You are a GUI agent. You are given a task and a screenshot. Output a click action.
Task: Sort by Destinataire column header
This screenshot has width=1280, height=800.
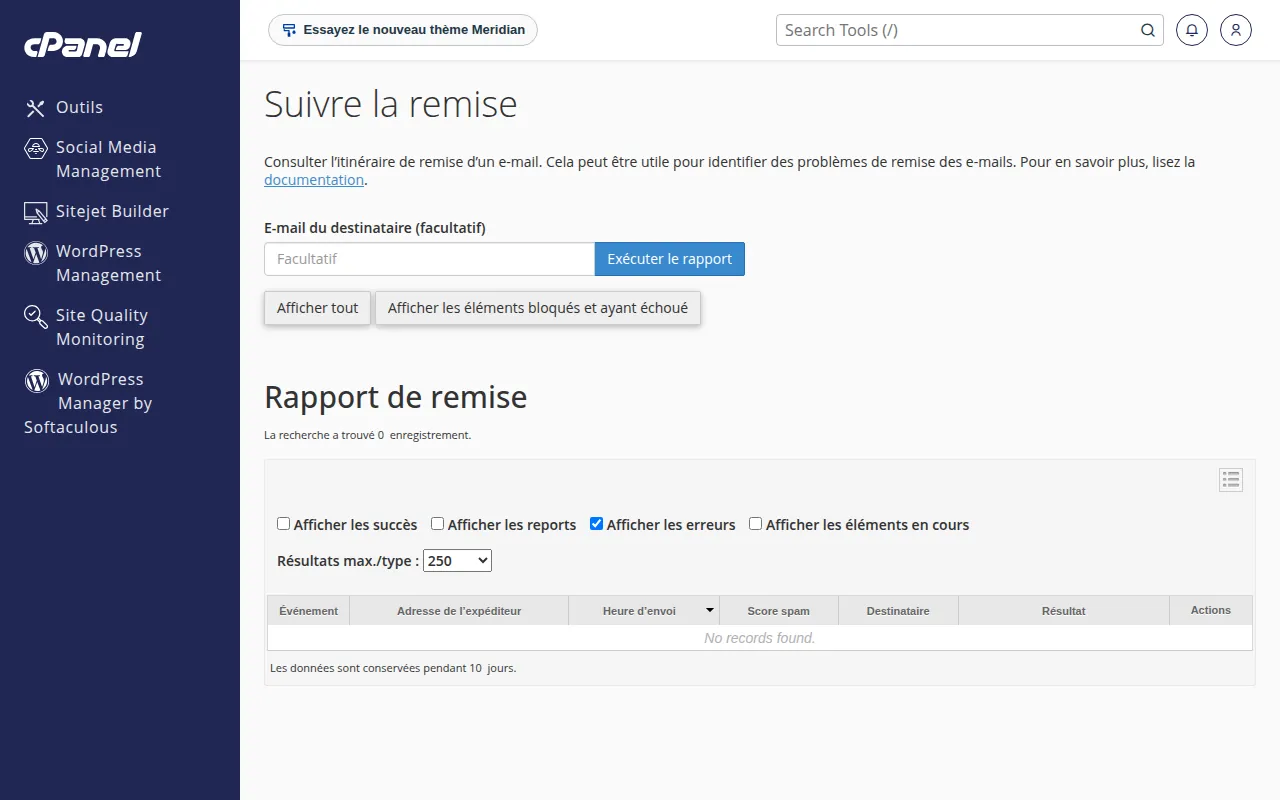898,611
